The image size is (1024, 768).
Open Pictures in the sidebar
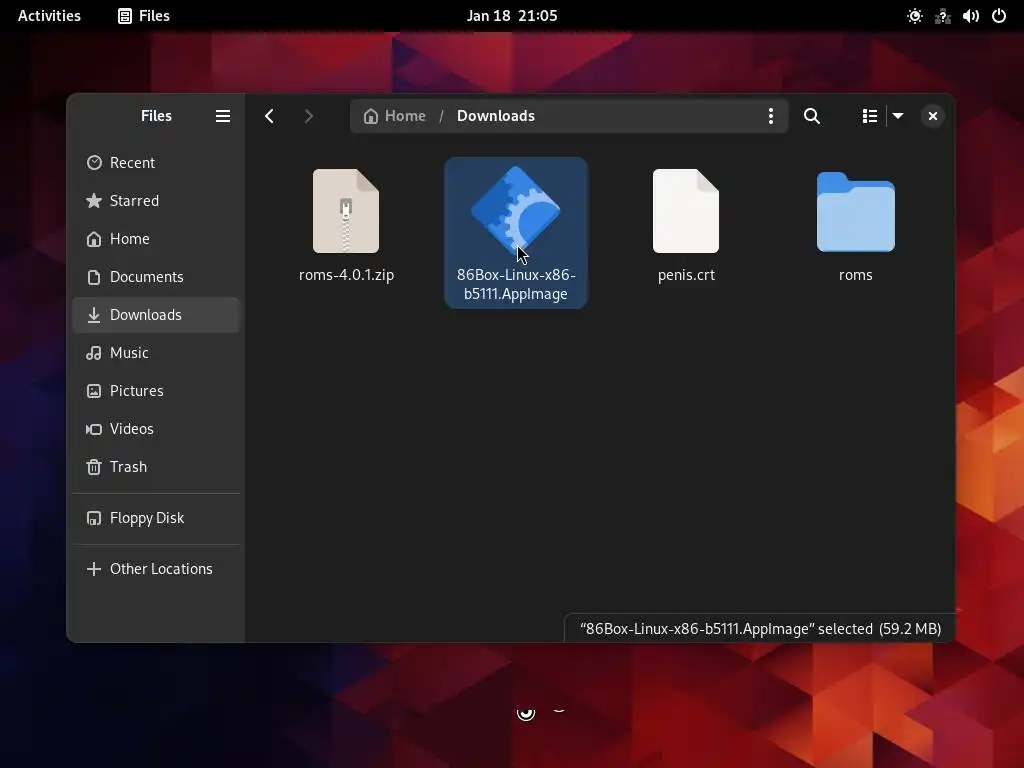[x=156, y=391]
